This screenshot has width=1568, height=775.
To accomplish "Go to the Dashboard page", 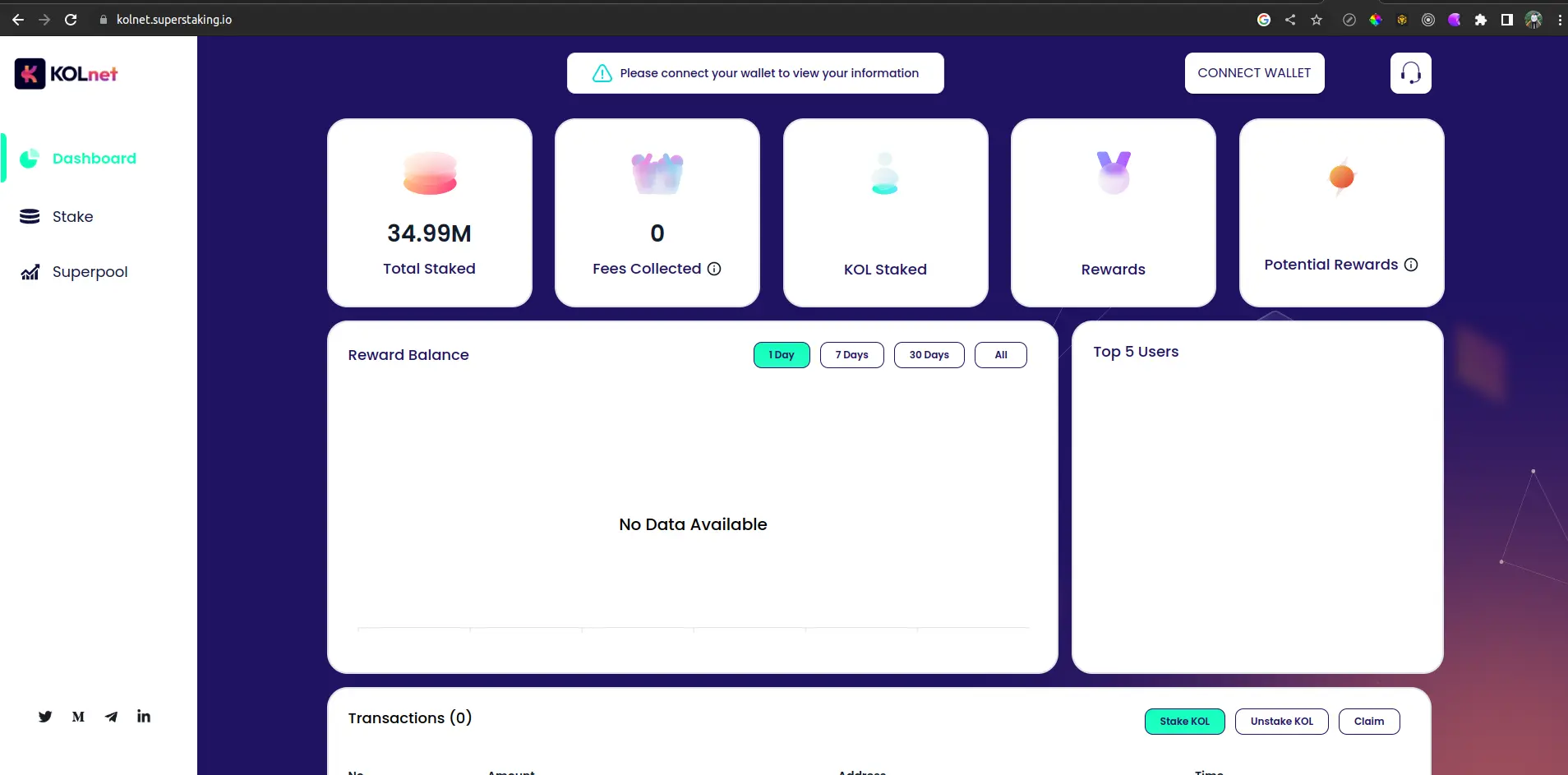I will tap(94, 159).
